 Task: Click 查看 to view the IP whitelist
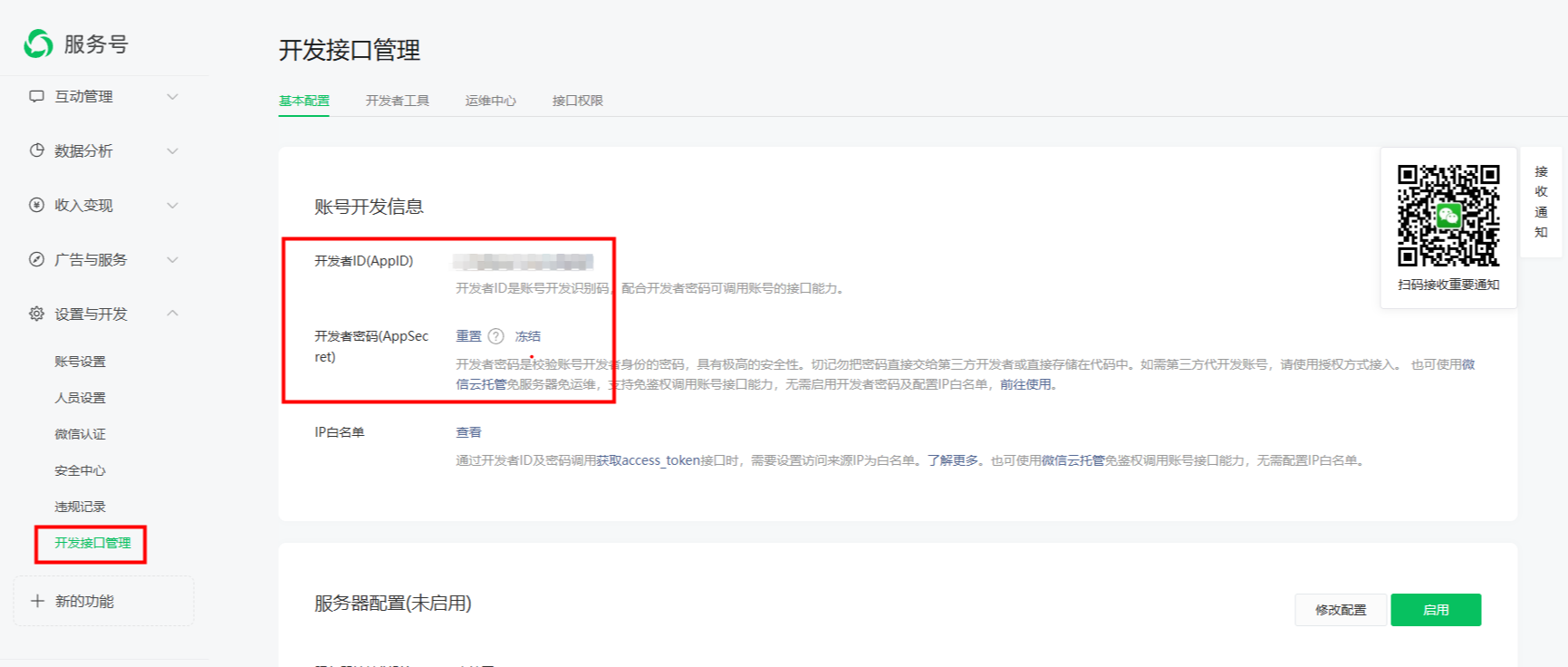tap(468, 432)
